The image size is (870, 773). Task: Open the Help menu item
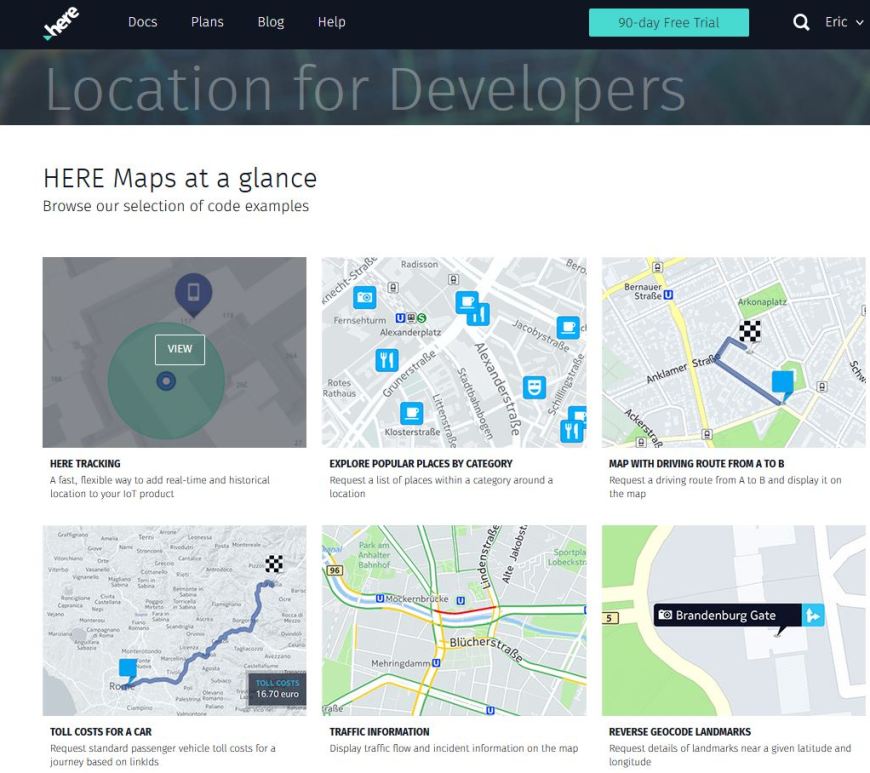pyautogui.click(x=331, y=23)
